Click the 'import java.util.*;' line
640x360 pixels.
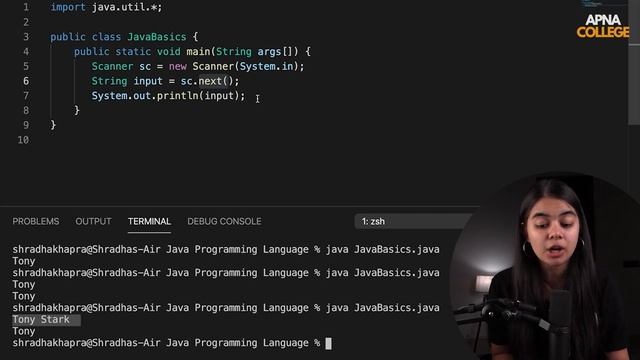pyautogui.click(x=106, y=7)
